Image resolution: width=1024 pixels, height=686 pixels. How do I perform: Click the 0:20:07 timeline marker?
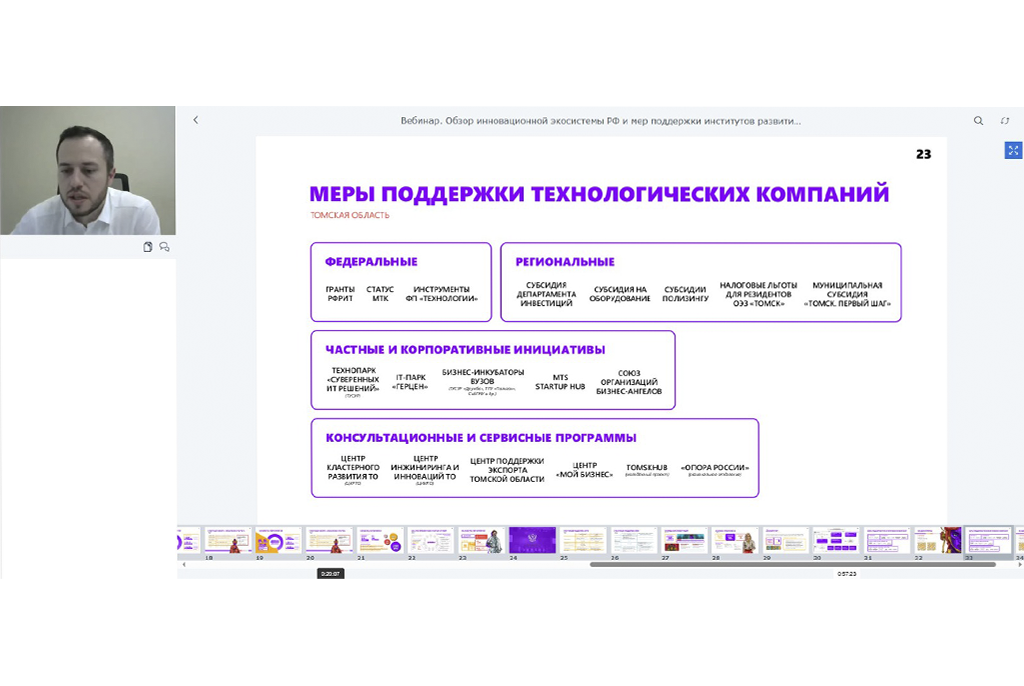click(330, 574)
